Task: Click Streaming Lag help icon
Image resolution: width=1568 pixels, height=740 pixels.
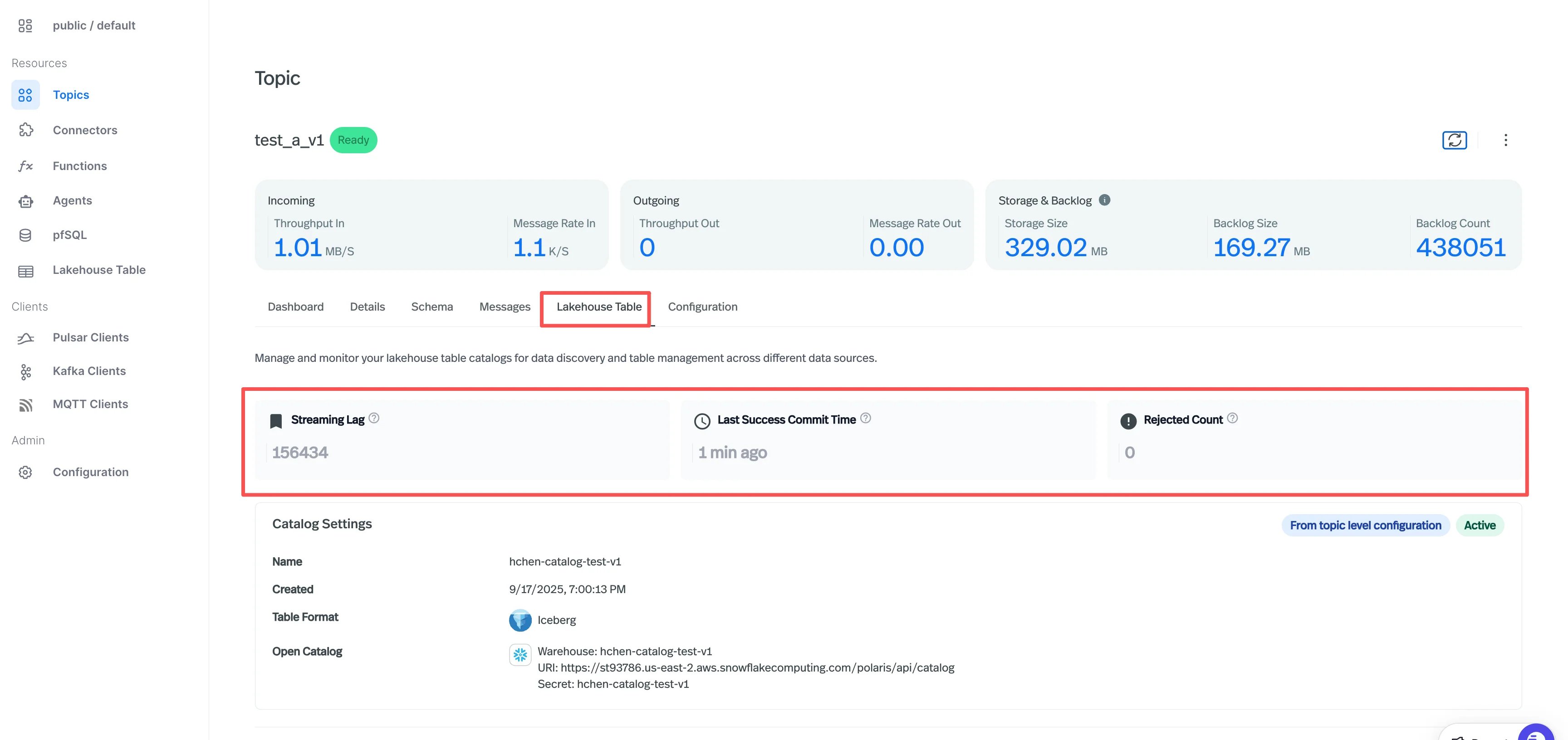Action: pyautogui.click(x=374, y=418)
